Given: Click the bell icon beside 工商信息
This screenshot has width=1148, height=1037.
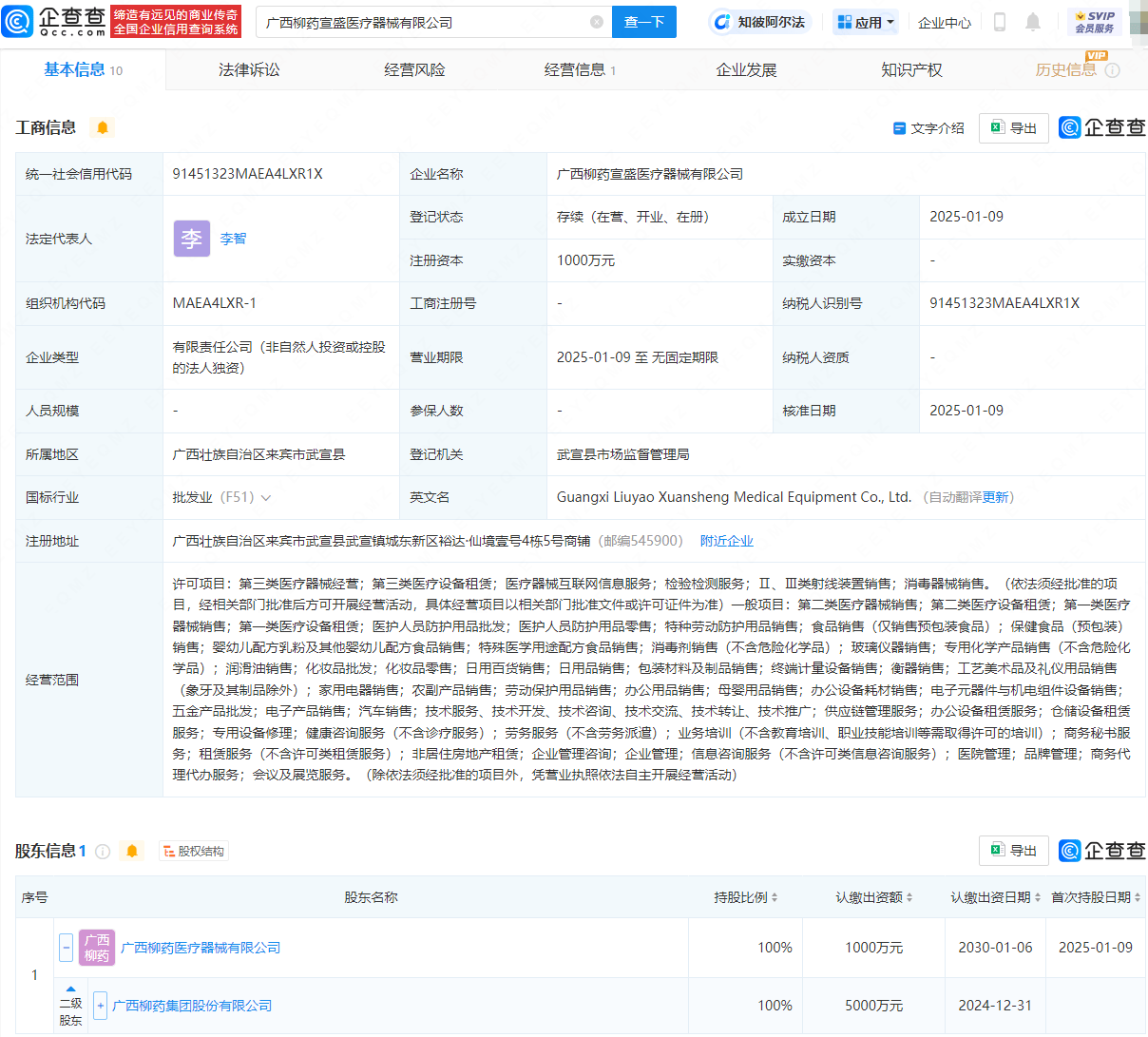Looking at the screenshot, I should (103, 127).
